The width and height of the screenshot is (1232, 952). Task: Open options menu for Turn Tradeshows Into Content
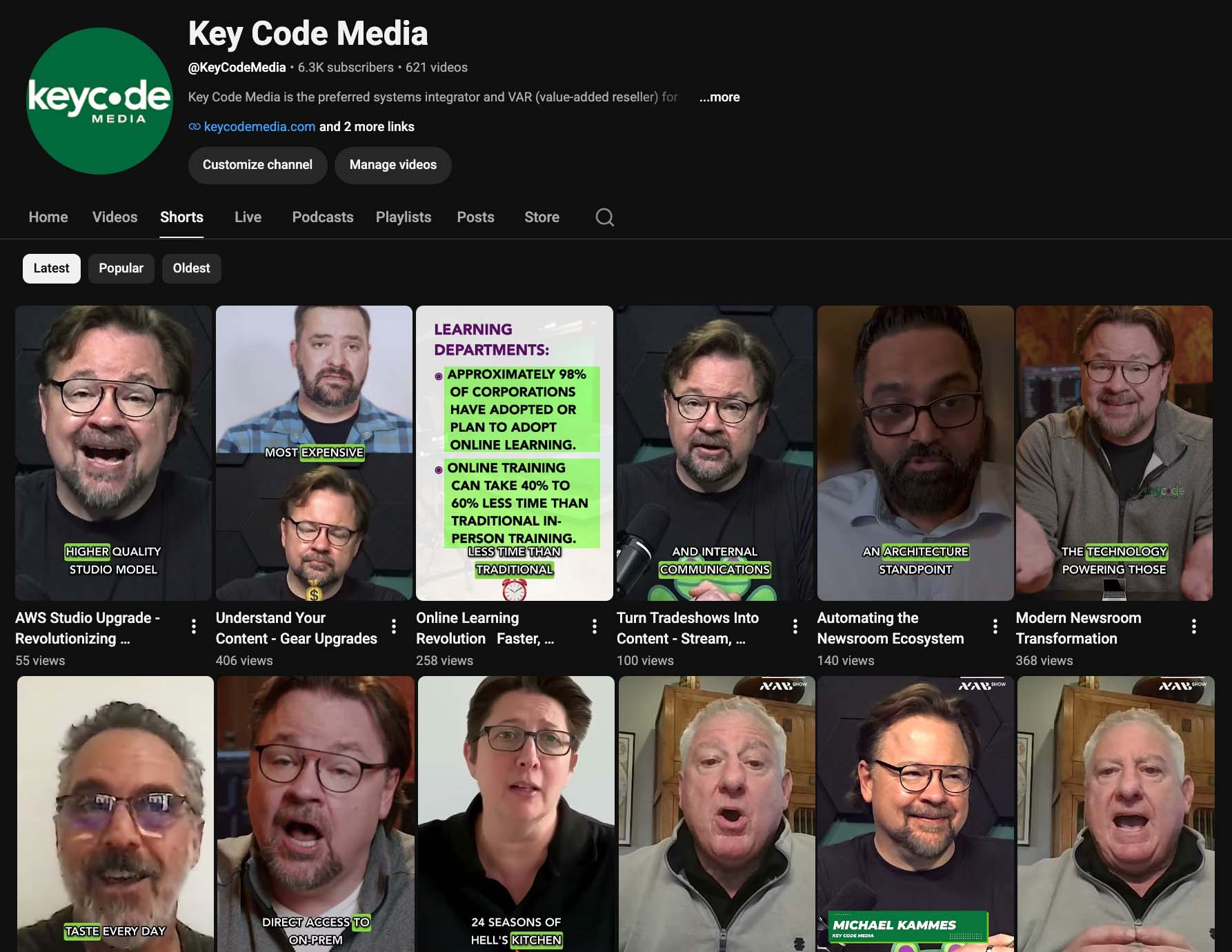[x=795, y=626]
